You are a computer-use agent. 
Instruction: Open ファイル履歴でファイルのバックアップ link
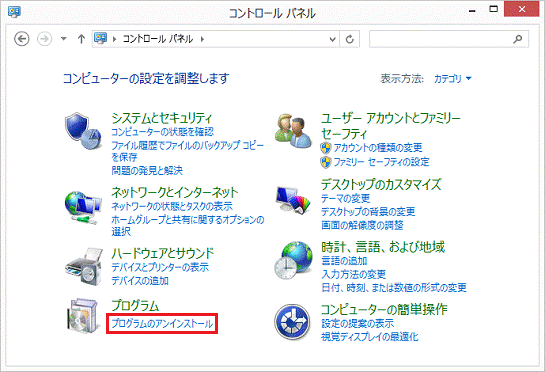(x=187, y=151)
